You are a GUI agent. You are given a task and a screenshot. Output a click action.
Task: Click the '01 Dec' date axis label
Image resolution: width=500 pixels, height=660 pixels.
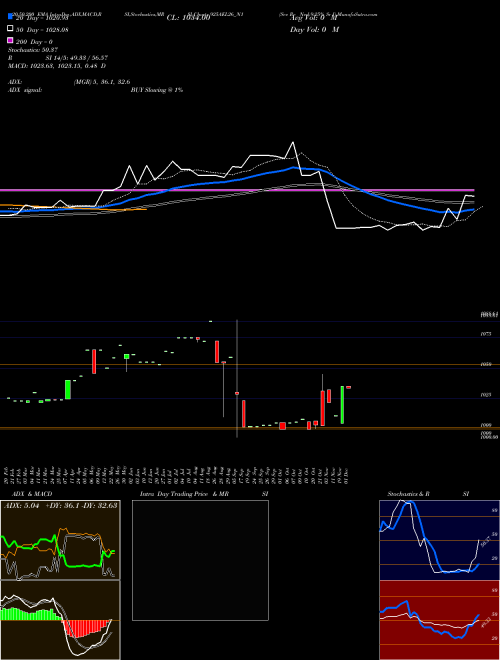tap(345, 475)
